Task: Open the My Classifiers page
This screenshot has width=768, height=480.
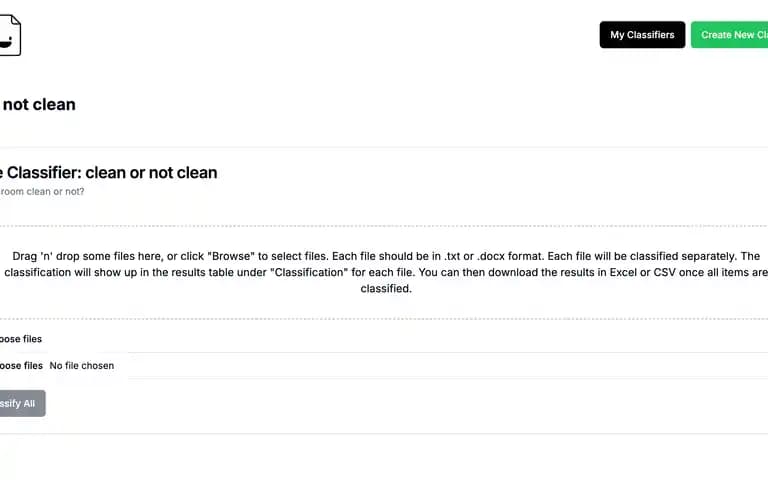Action: pyautogui.click(x=642, y=35)
